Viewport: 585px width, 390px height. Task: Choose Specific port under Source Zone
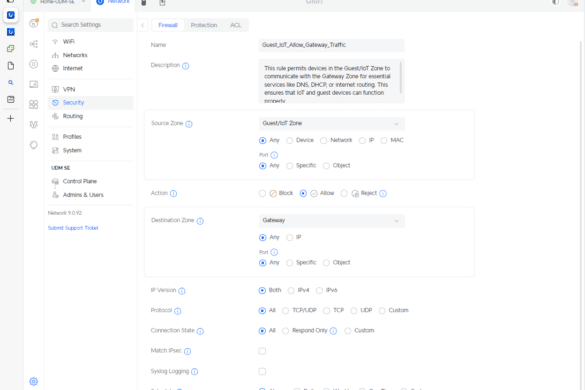click(290, 166)
